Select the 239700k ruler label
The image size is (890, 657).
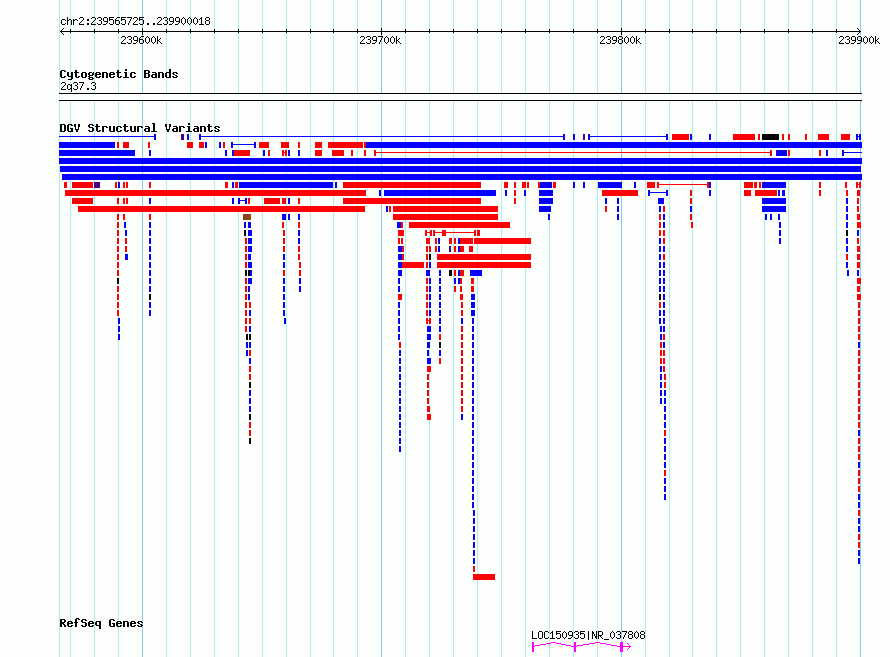pos(380,40)
